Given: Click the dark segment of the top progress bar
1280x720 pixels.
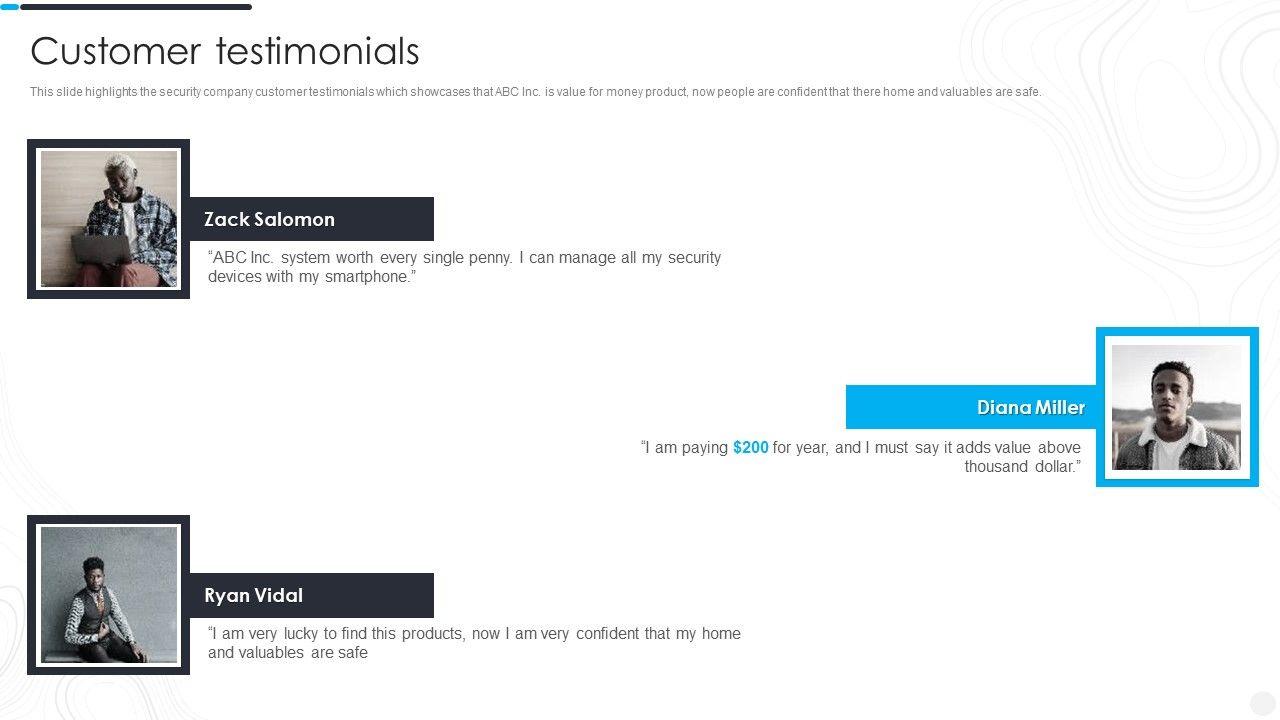Looking at the screenshot, I should tap(136, 7).
